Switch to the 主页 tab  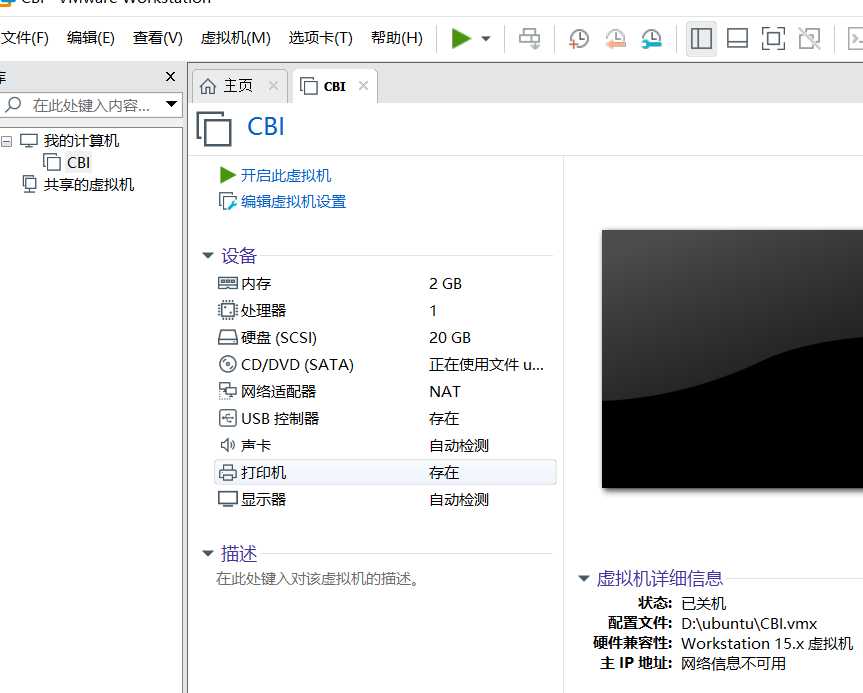click(238, 86)
